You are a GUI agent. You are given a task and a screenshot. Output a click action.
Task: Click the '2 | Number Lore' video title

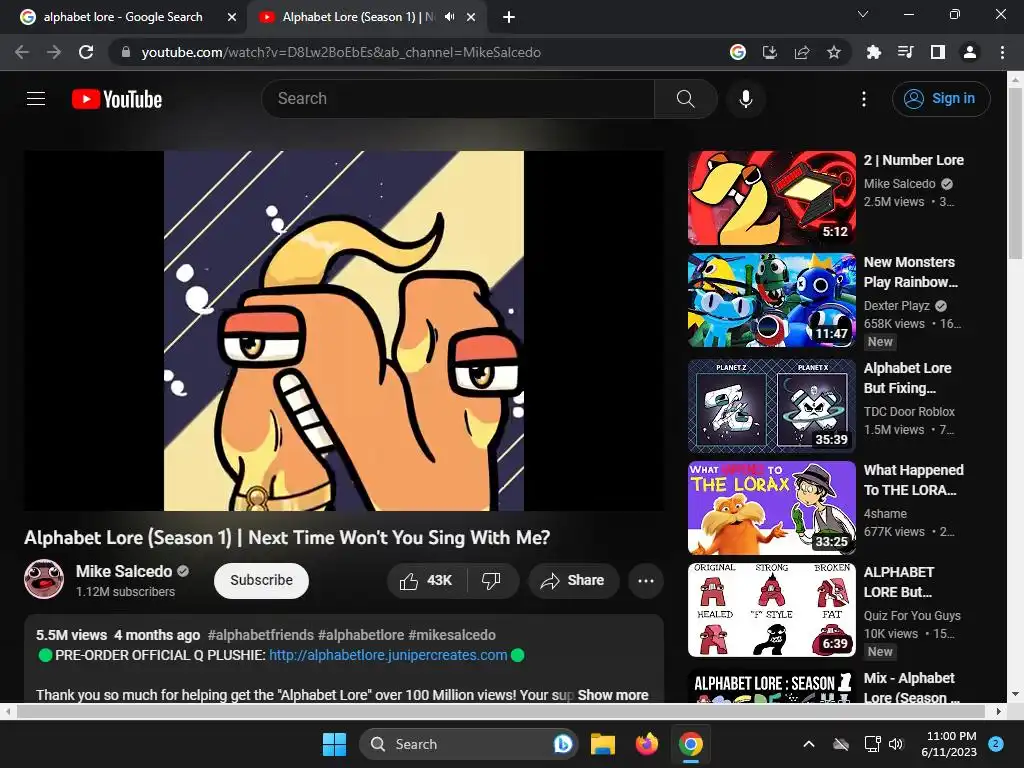(914, 160)
